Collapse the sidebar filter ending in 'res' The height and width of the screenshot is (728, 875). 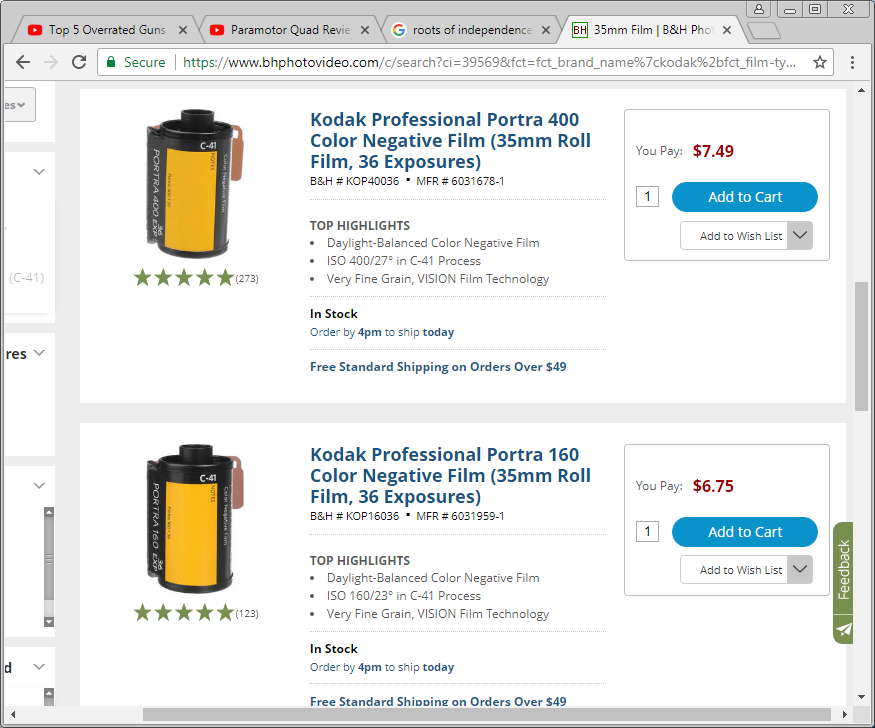[39, 353]
